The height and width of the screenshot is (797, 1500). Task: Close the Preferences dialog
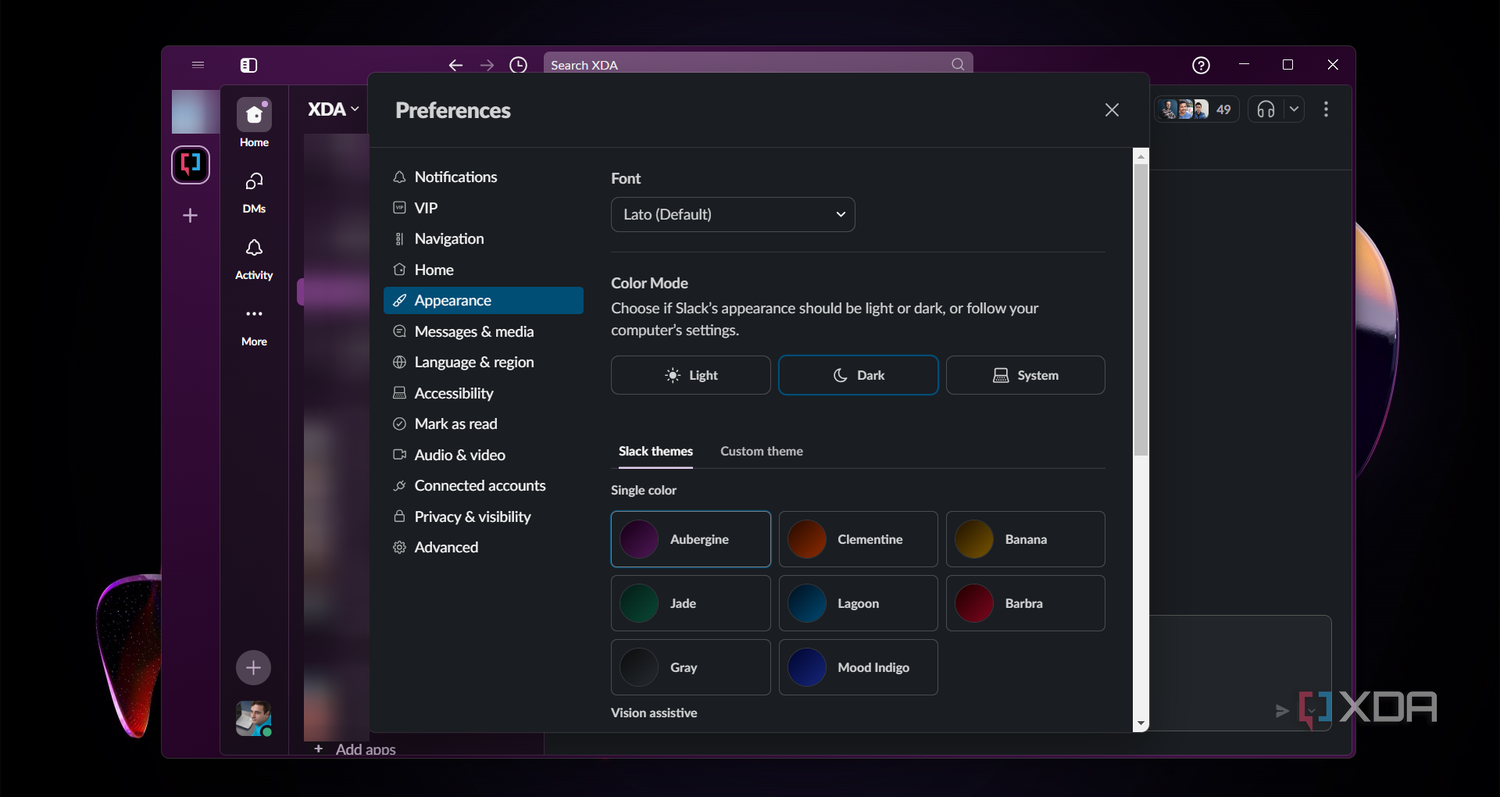(1112, 110)
